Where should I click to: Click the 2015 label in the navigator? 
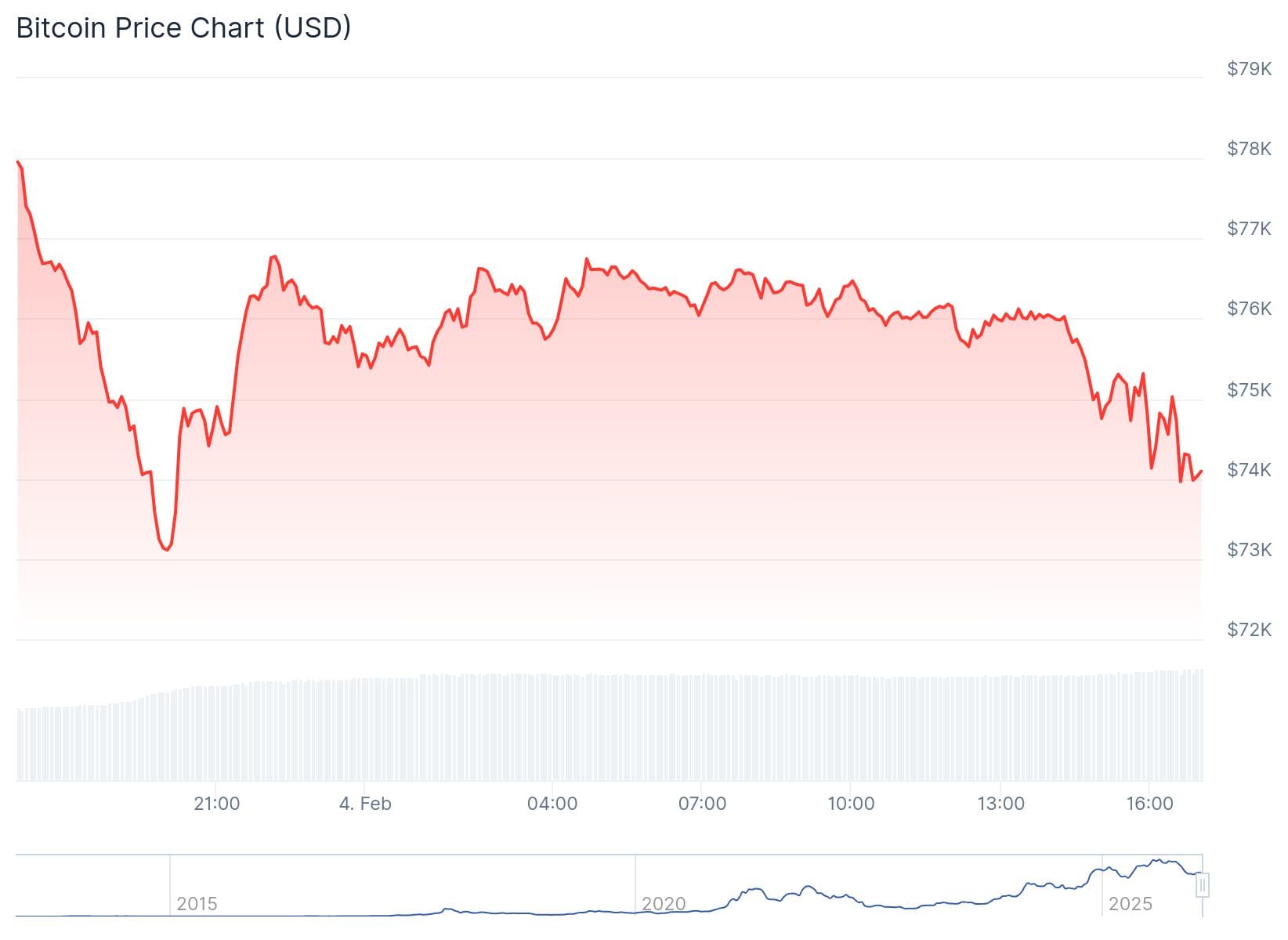pos(197,904)
